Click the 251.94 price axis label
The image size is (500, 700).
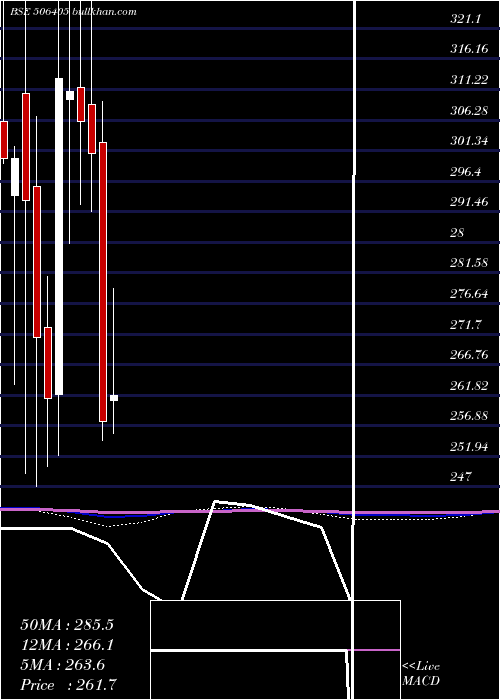469,446
